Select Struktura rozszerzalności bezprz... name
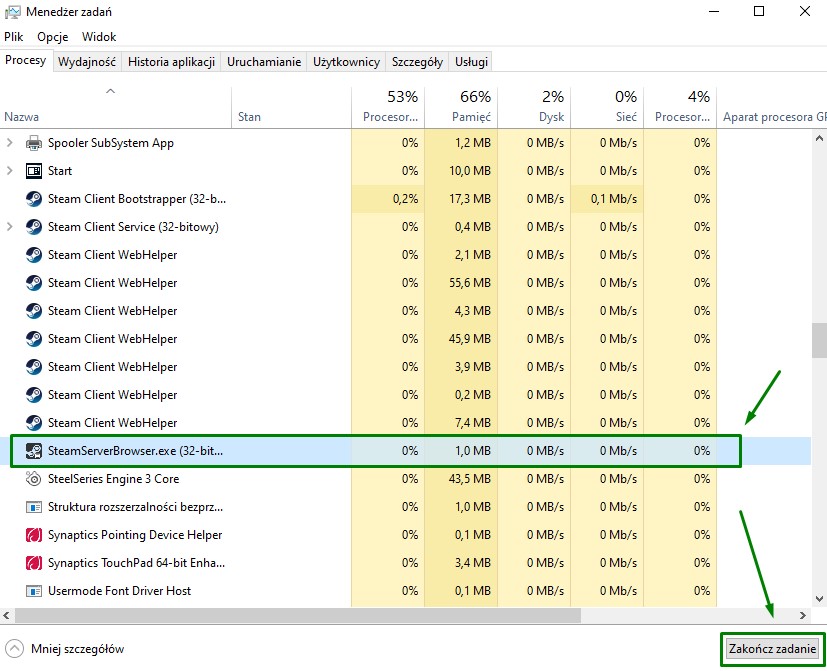The image size is (827, 671). pyautogui.click(x=135, y=507)
